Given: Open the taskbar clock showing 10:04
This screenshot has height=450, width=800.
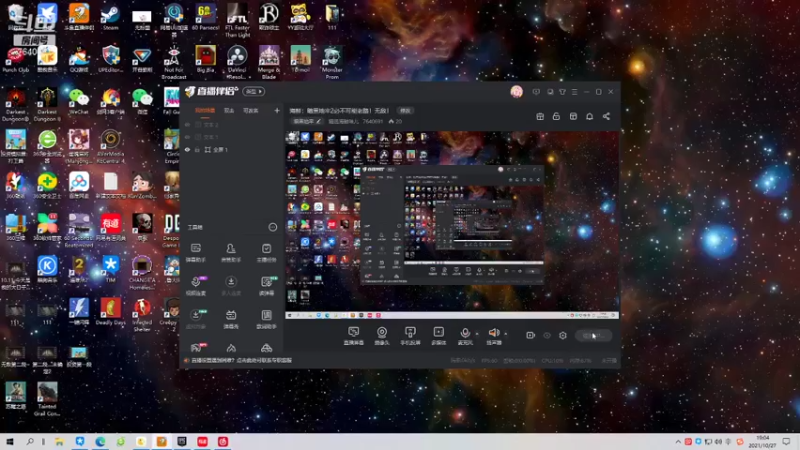Looking at the screenshot, I should pyautogui.click(x=762, y=441).
